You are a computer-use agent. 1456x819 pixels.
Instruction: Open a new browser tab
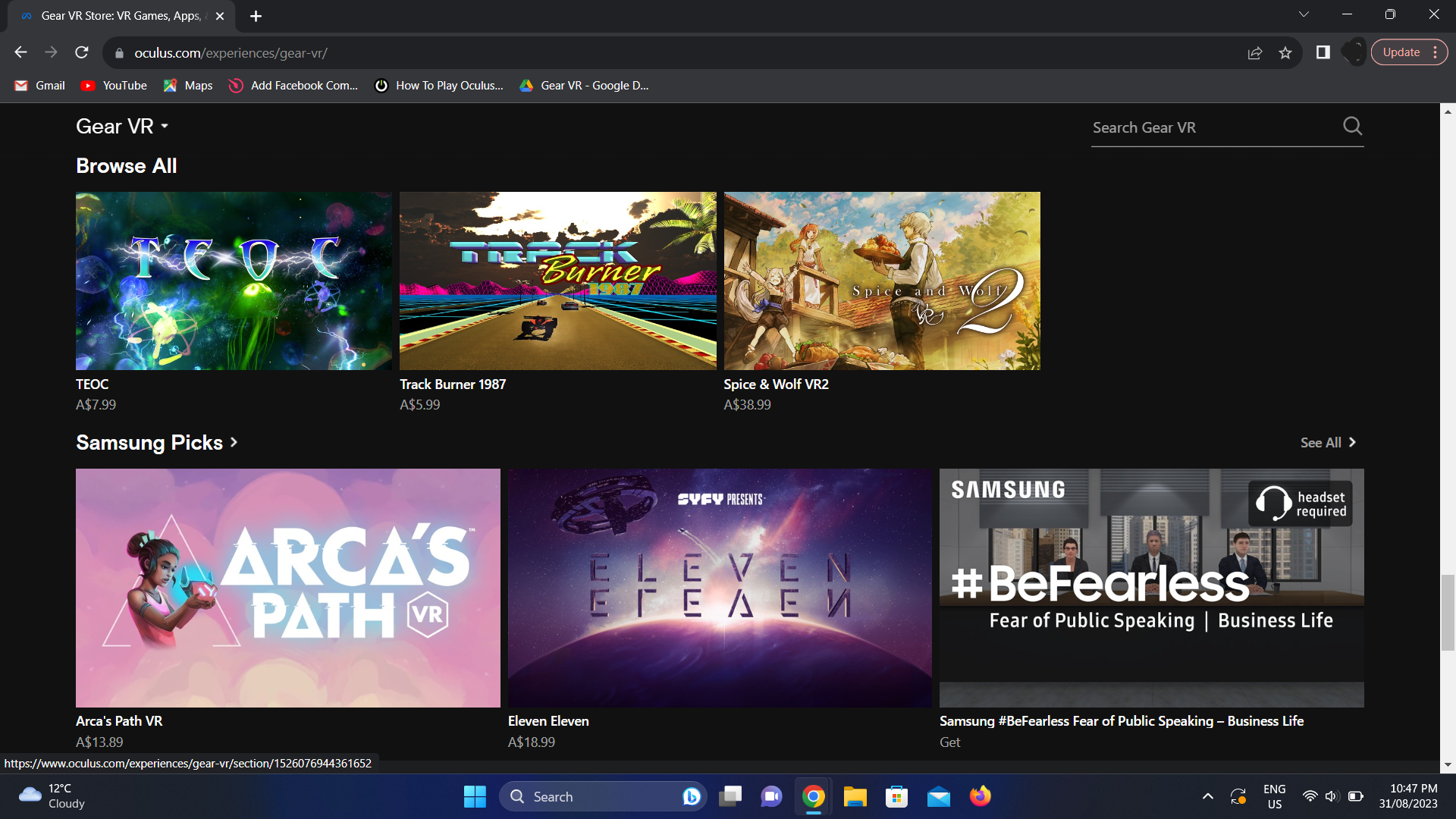(256, 16)
